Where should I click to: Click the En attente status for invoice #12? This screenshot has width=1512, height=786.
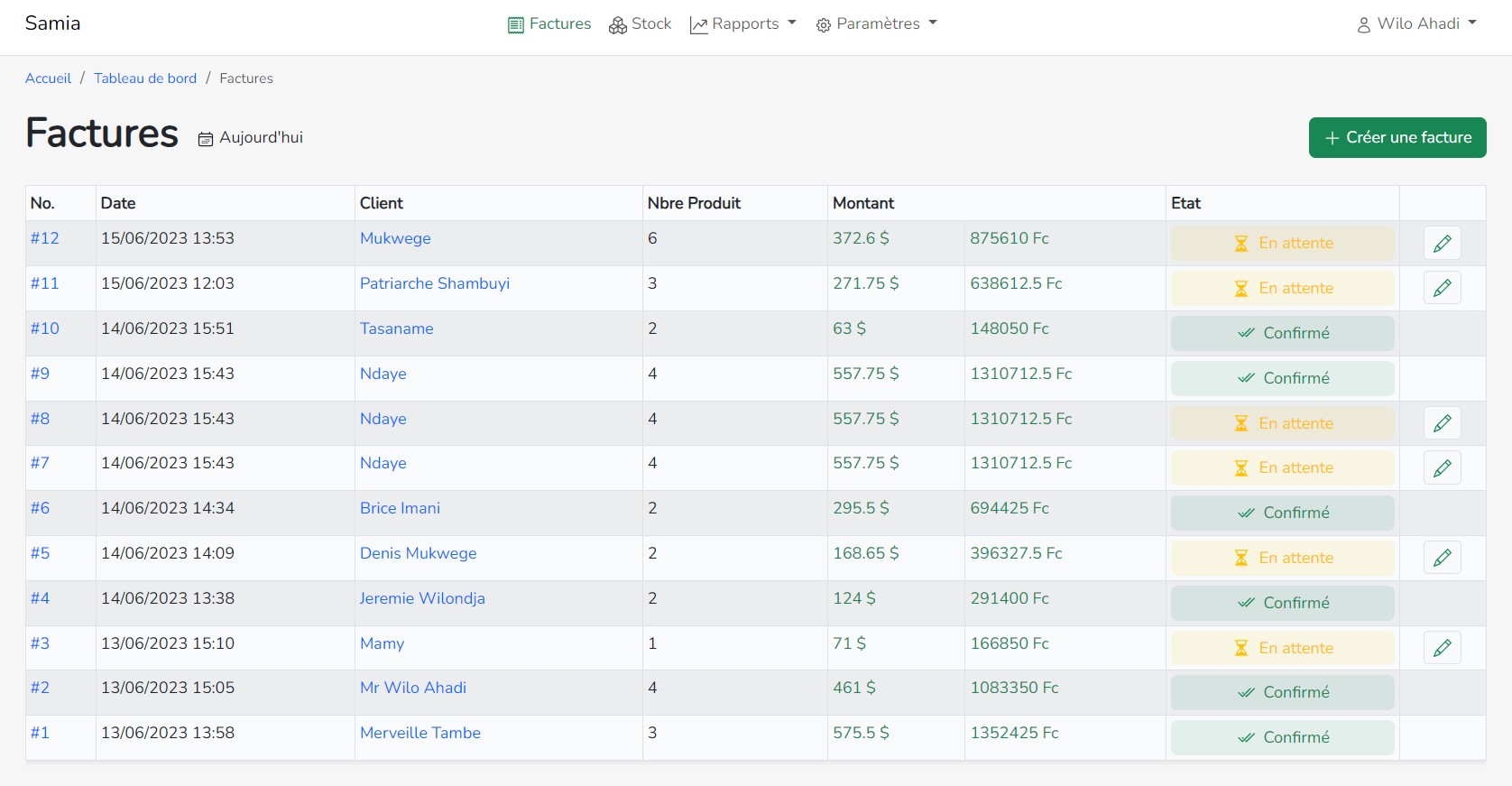click(x=1282, y=243)
